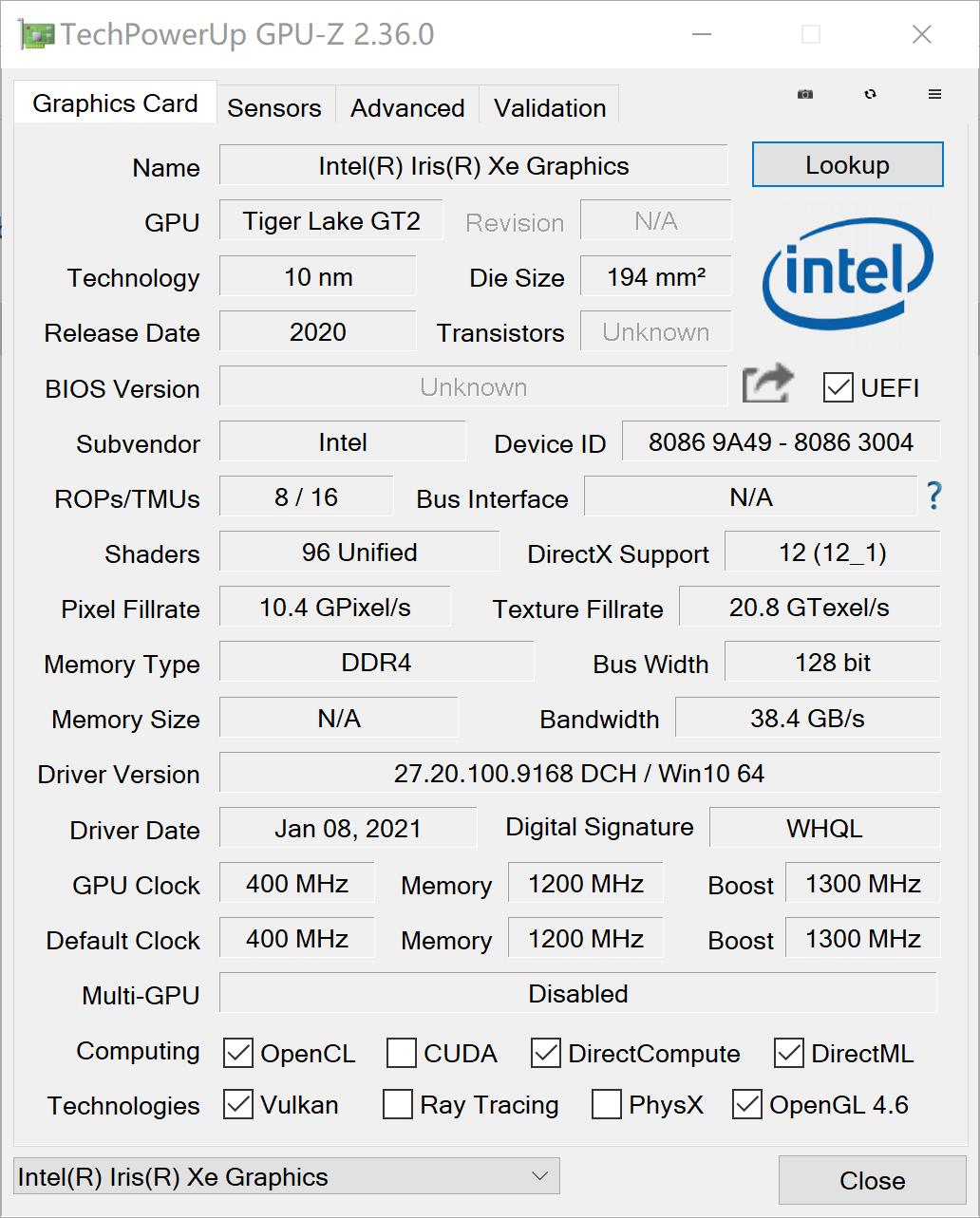Toggle the UEFI checkbox

click(839, 387)
